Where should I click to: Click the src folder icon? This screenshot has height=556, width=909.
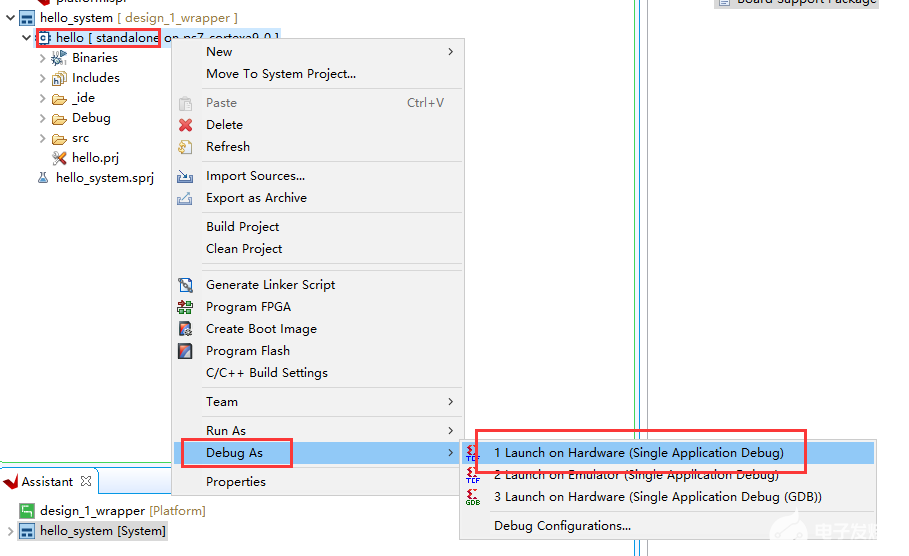[x=59, y=139]
